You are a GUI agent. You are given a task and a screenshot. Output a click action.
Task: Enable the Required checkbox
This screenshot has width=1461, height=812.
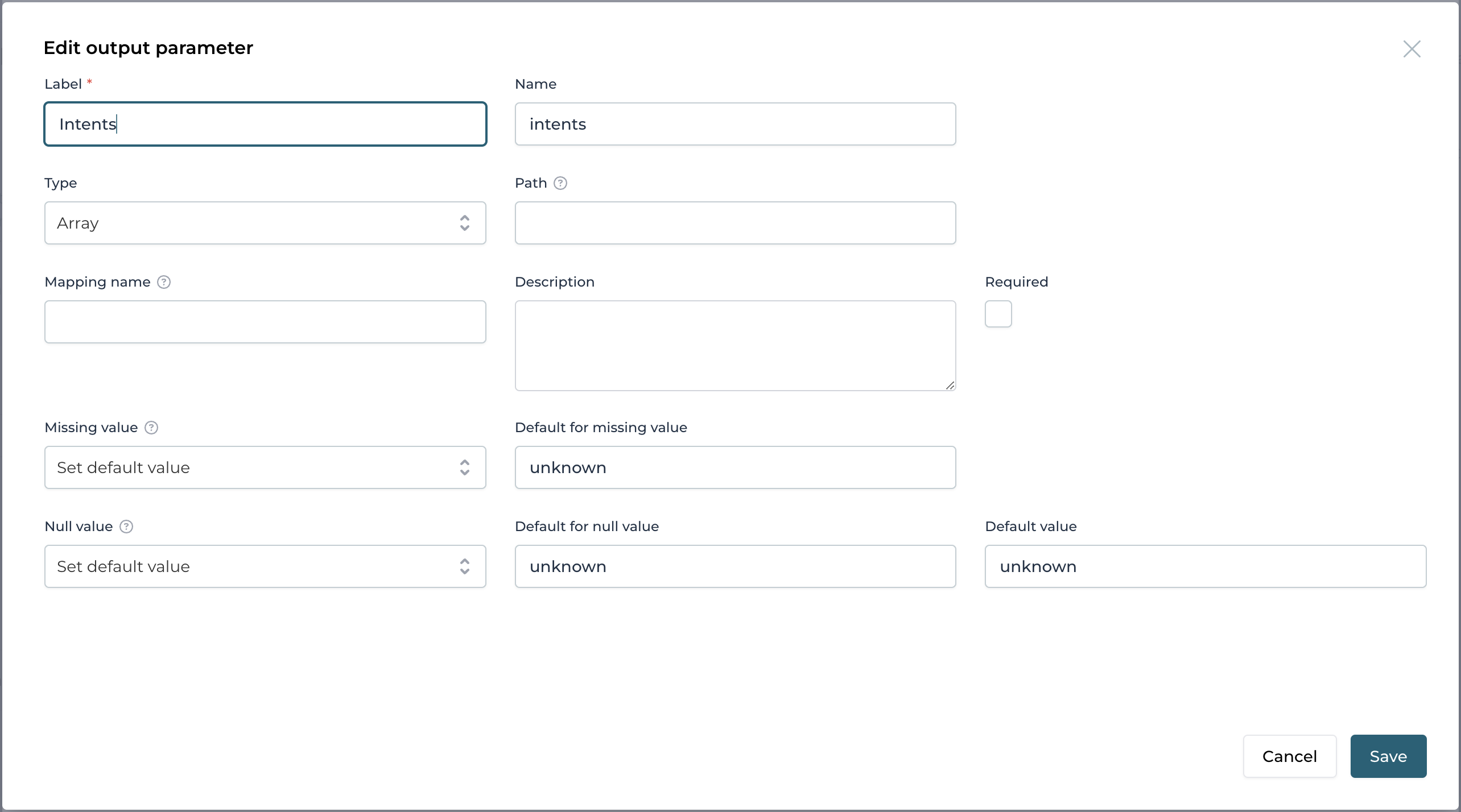coord(998,314)
